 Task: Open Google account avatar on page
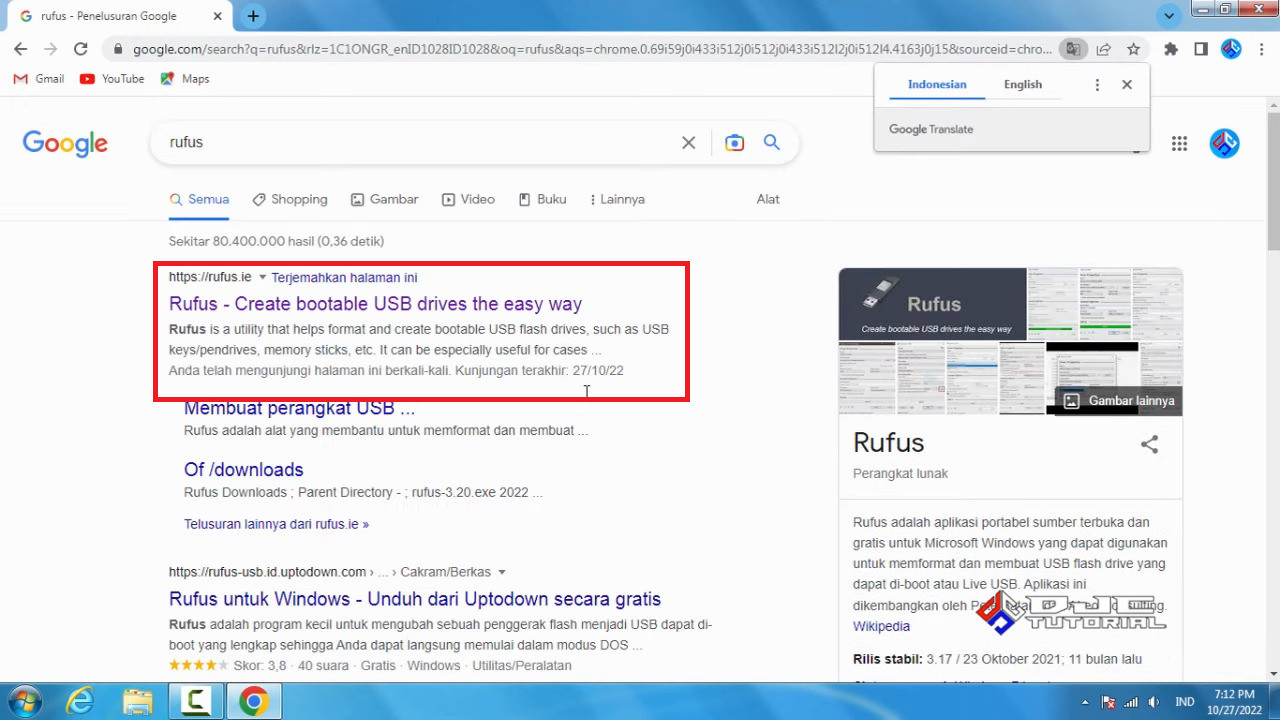1224,143
